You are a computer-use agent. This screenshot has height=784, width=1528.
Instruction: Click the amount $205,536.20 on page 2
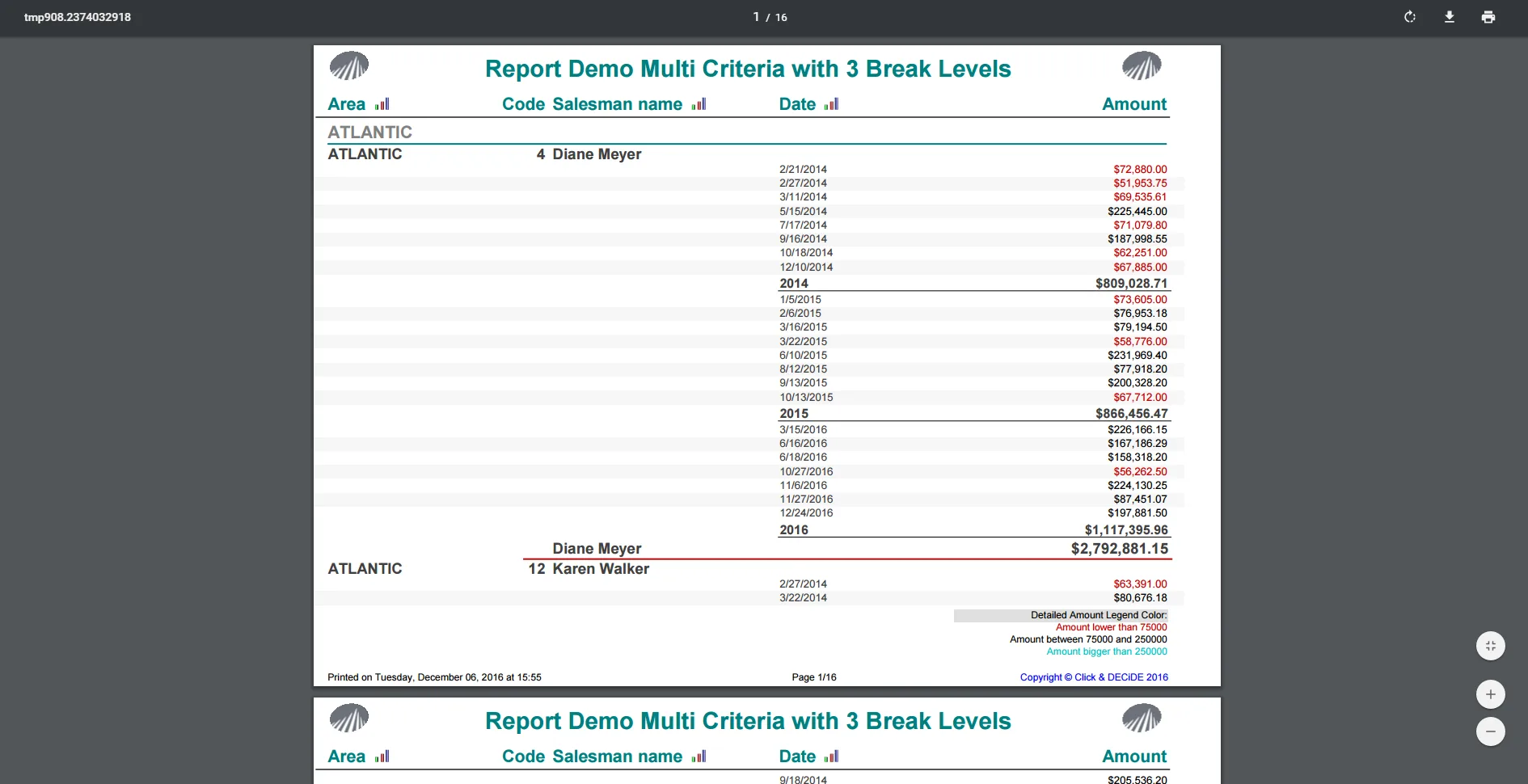click(x=1138, y=780)
